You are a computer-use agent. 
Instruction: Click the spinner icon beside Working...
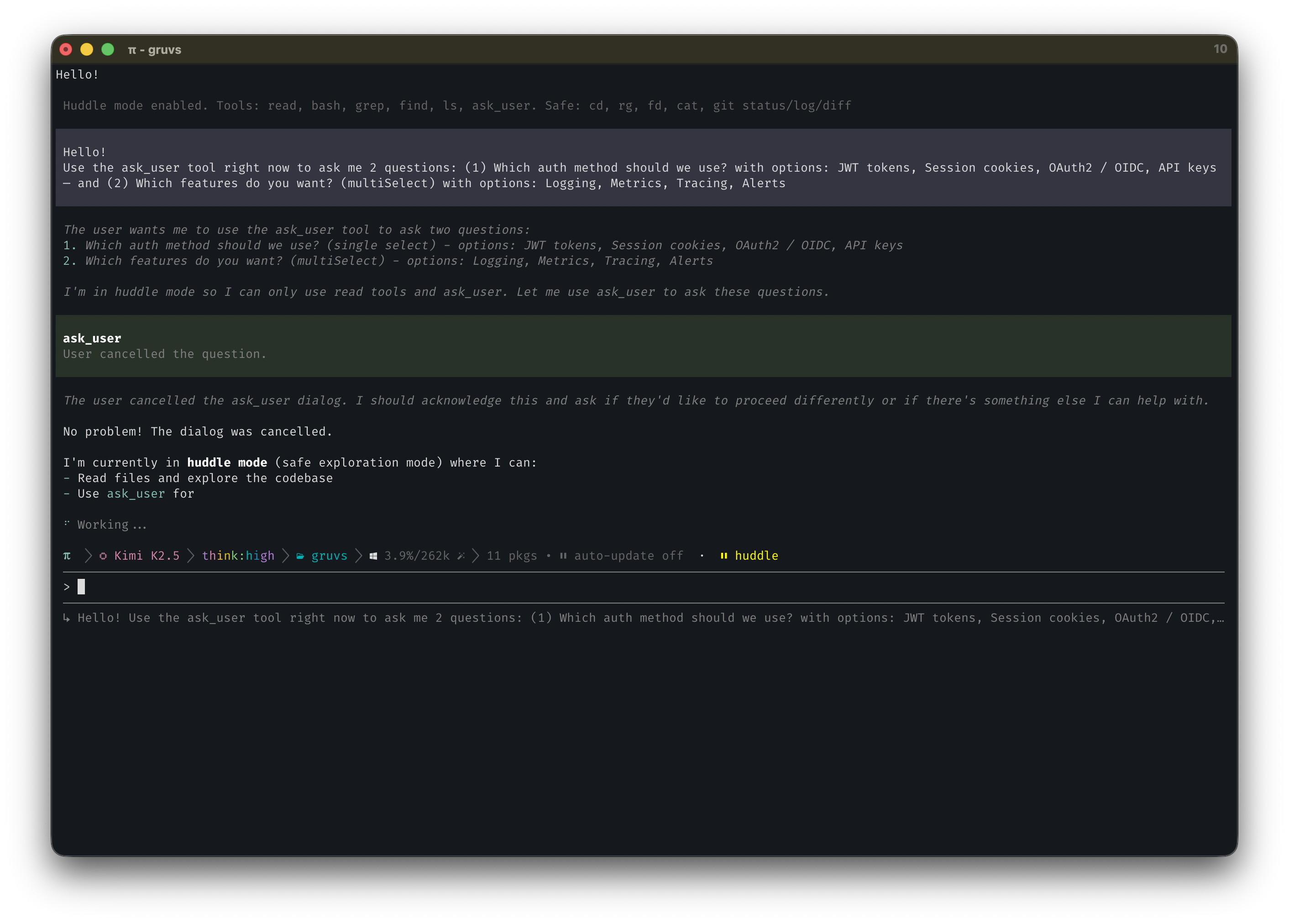[x=67, y=523]
